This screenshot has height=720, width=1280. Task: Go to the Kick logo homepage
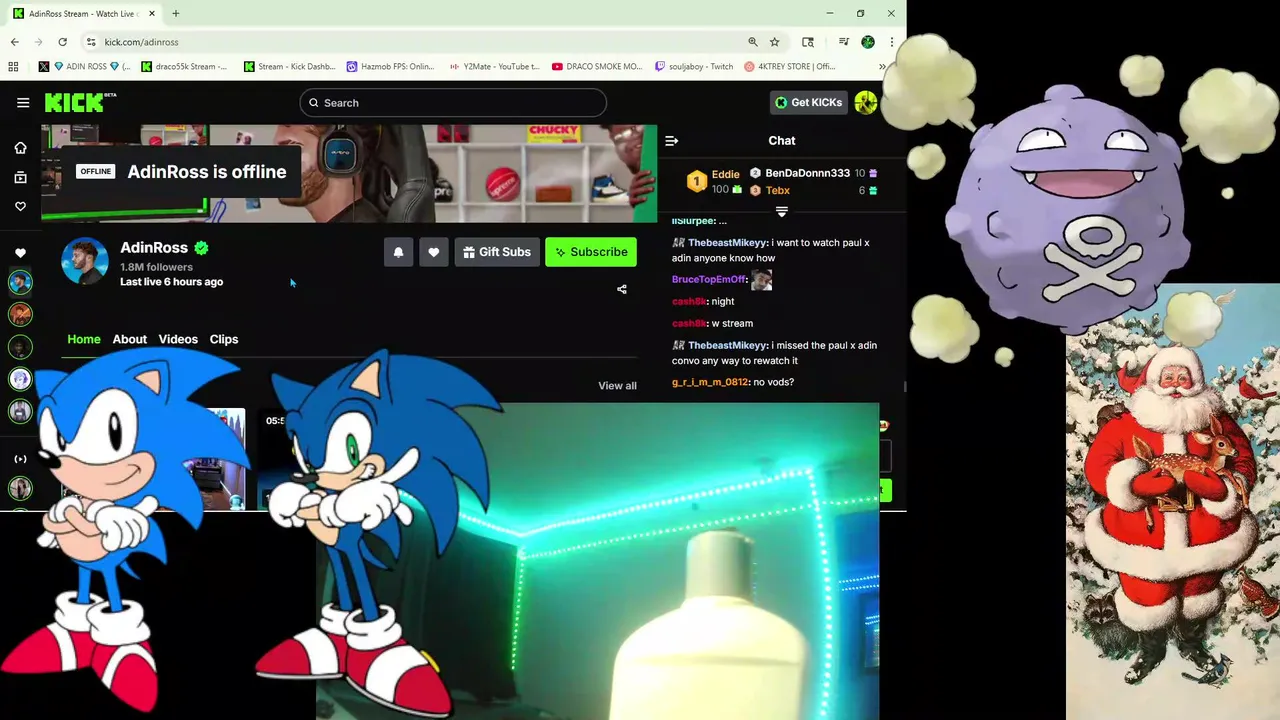tap(80, 102)
